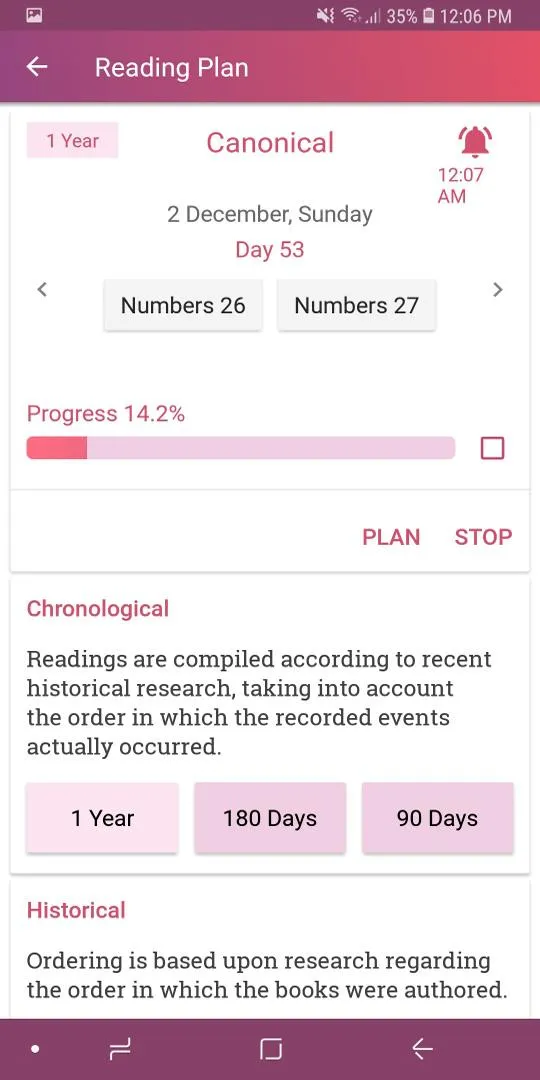Tap the Historical plan heading
This screenshot has width=540, height=1080.
click(x=76, y=910)
